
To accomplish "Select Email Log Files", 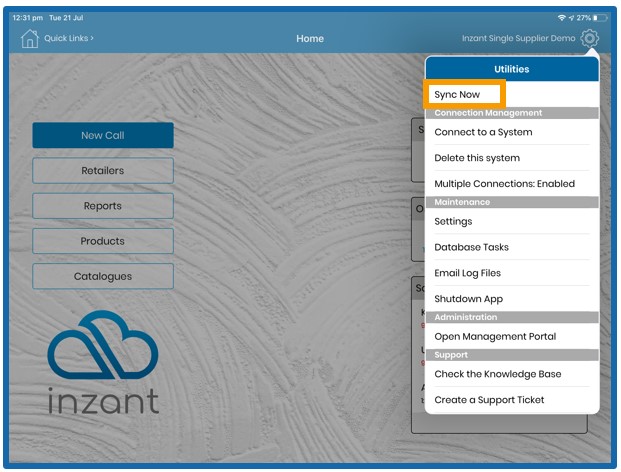I will pos(512,273).
